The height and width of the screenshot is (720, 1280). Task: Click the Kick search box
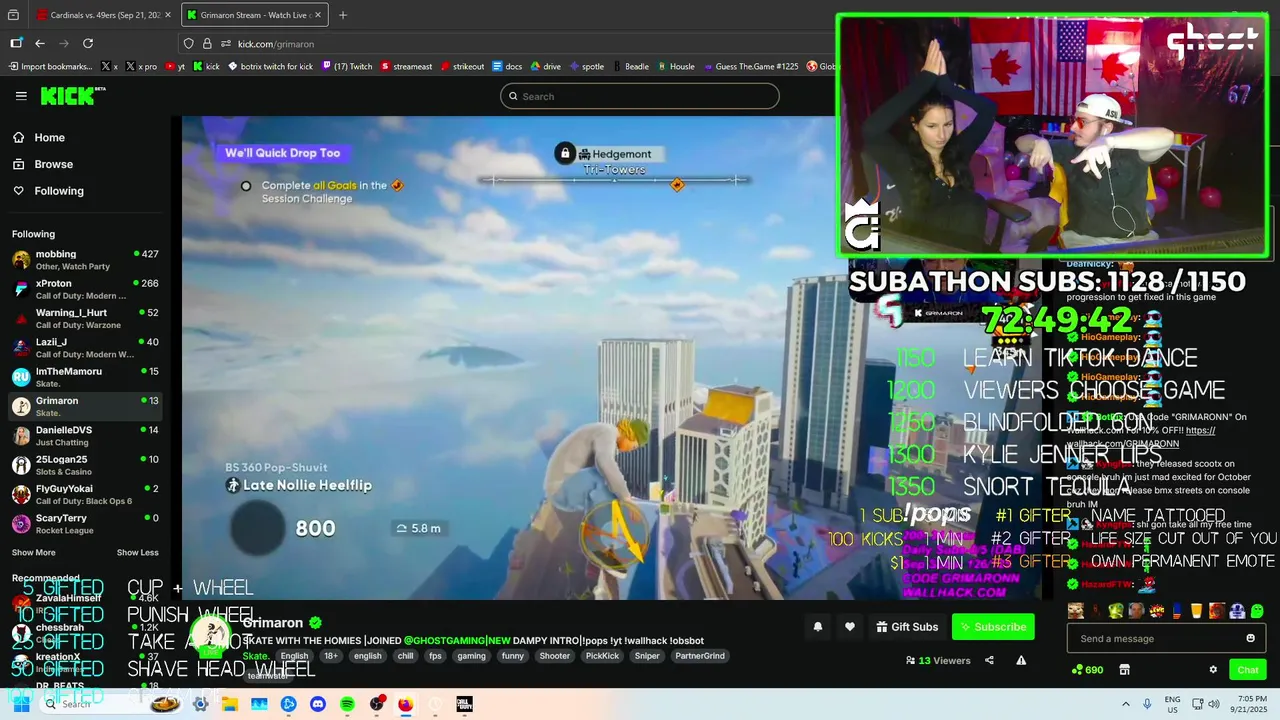640,96
